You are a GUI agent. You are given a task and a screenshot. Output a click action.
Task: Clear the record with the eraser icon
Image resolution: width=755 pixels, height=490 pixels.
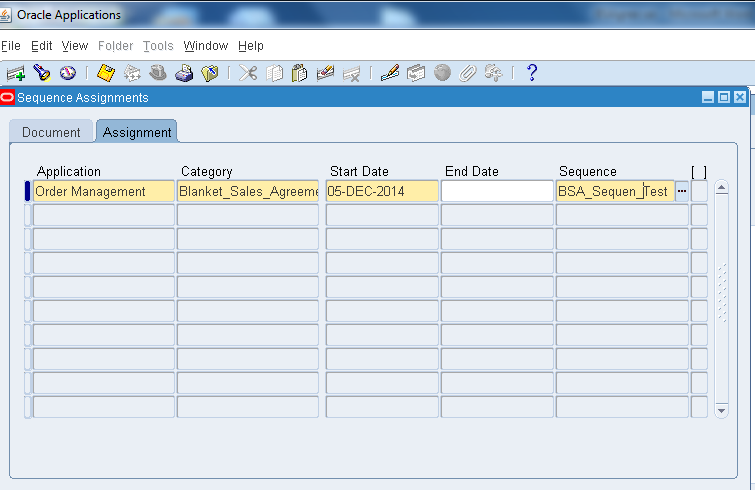(x=325, y=73)
